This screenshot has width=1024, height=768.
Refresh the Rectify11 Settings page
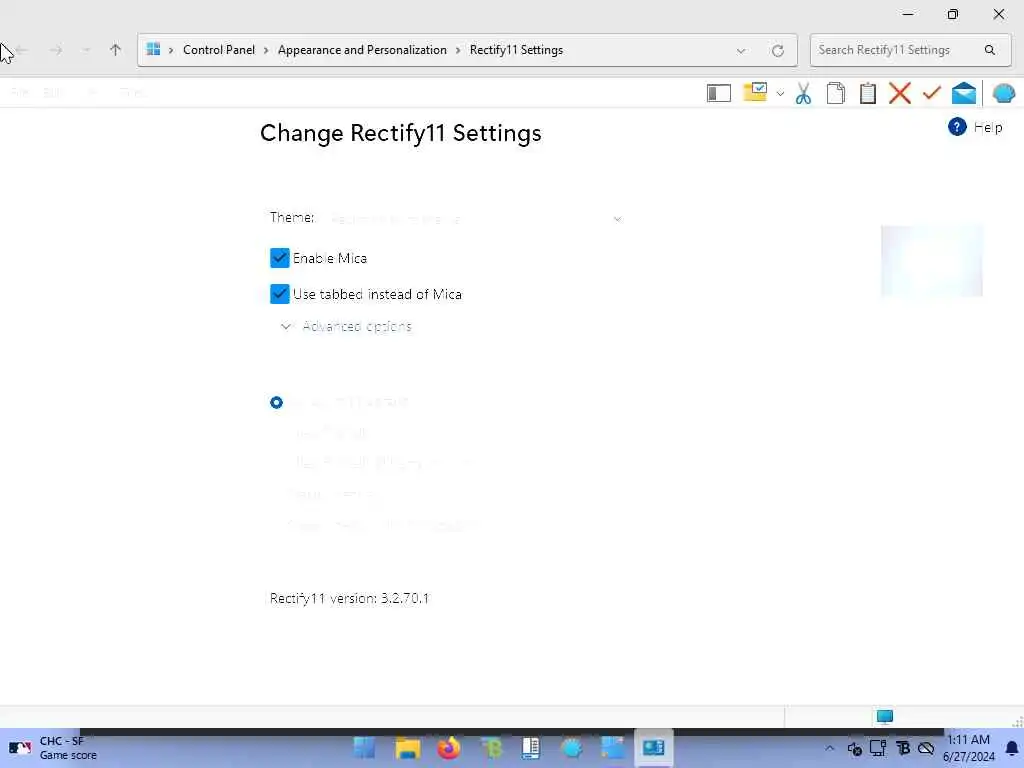777,50
